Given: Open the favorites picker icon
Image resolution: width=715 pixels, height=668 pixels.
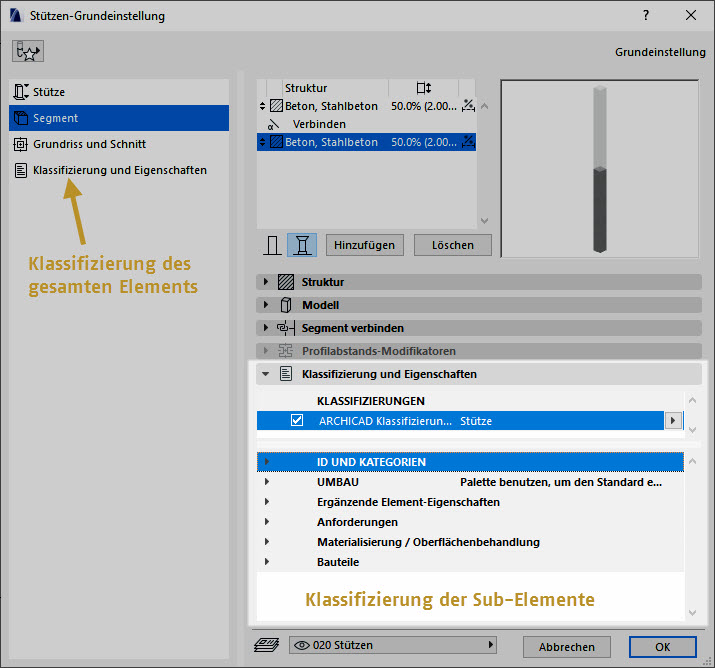Looking at the screenshot, I should click(28, 51).
